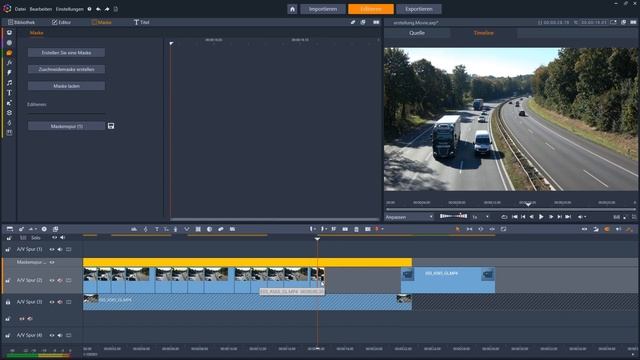The width and height of the screenshot is (640, 360).
Task: Open the effects fx icon in the sidebar
Action: coord(9,63)
